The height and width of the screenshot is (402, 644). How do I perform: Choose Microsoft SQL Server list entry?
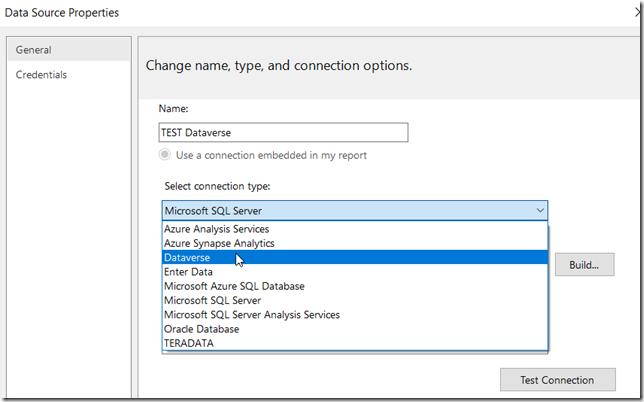[x=355, y=300]
